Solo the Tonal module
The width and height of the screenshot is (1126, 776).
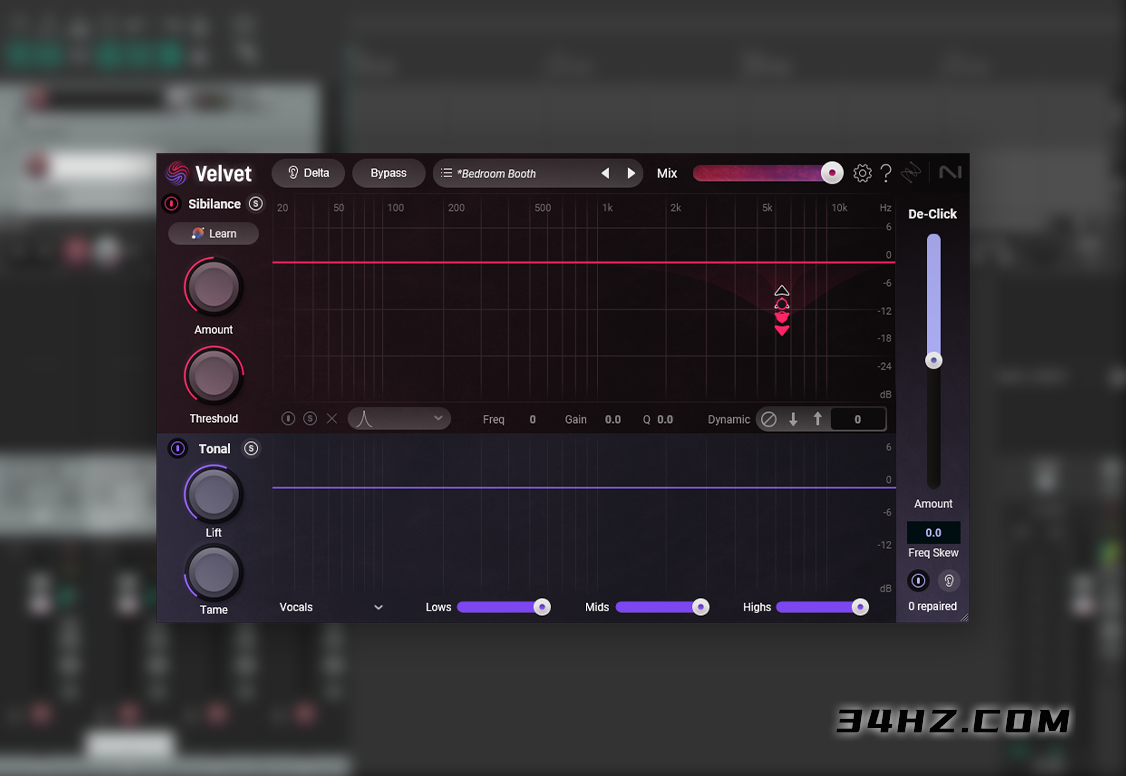(251, 449)
